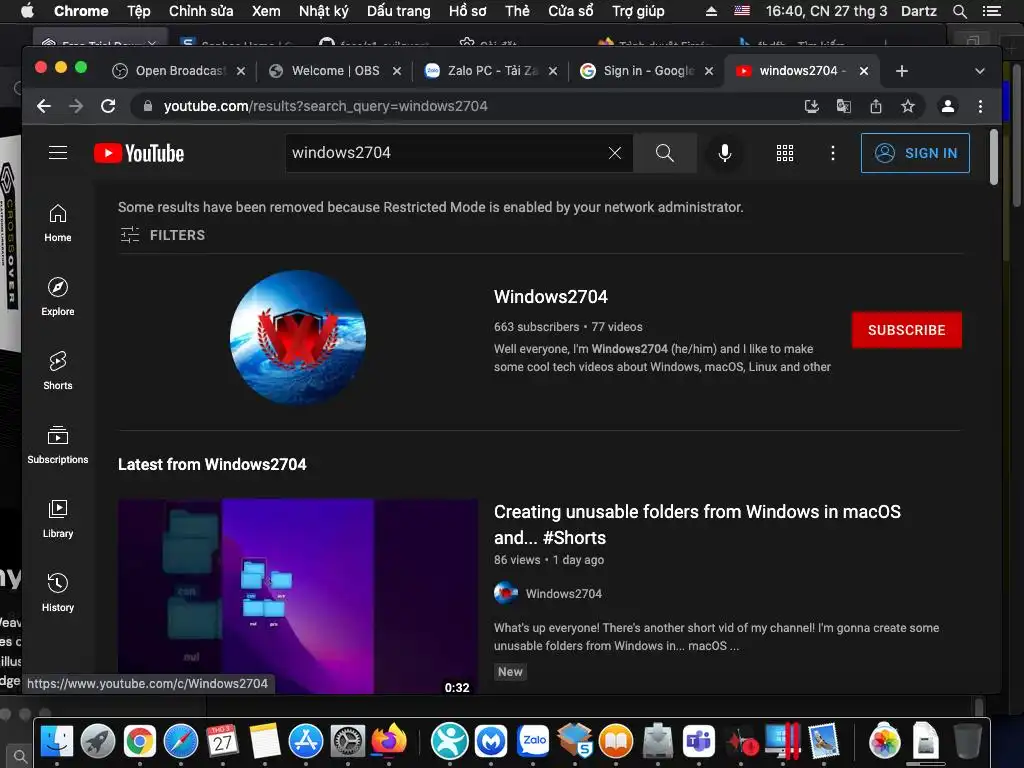Open video 'Creating unusable folders from Windows'
1024x768 pixels.
click(697, 524)
